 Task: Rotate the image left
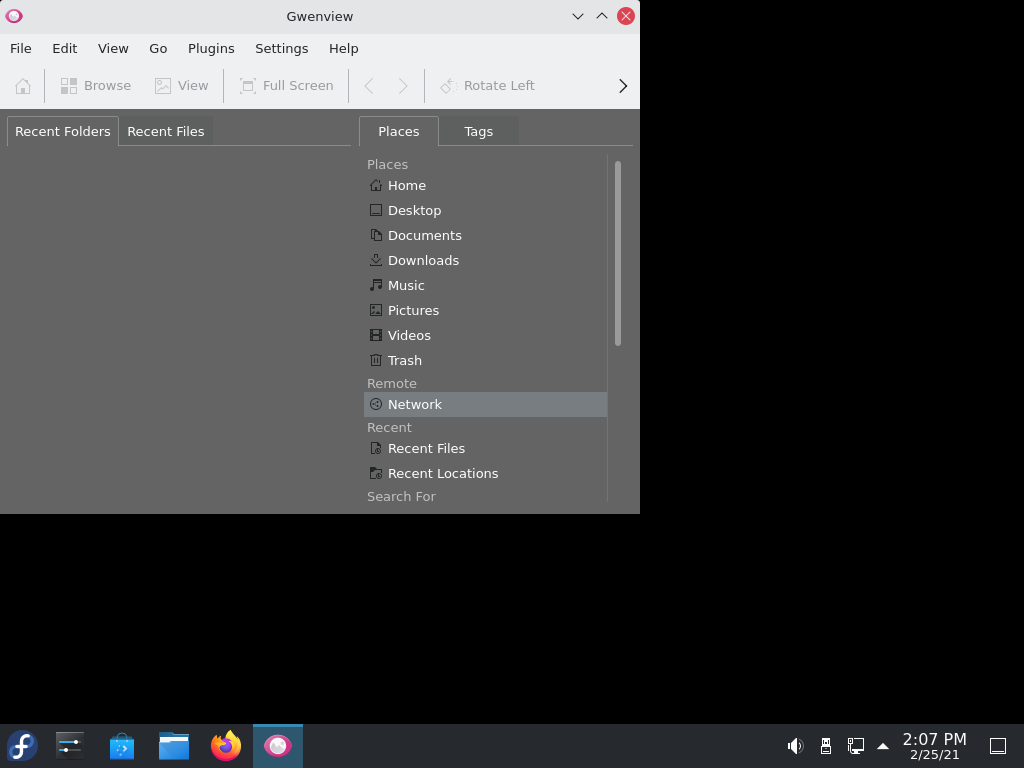tap(487, 86)
